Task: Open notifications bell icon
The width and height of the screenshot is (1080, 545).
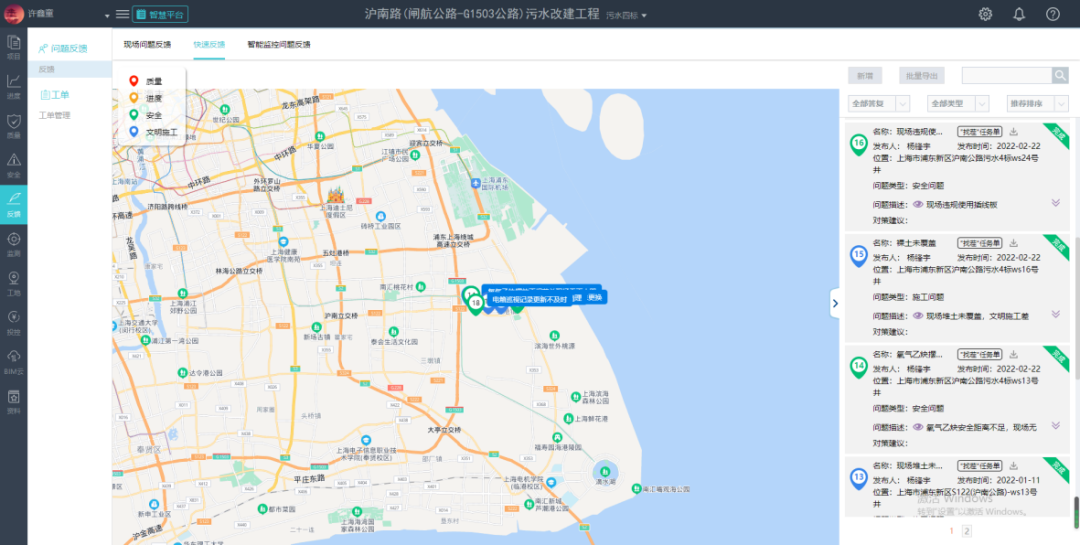Action: click(x=1019, y=14)
